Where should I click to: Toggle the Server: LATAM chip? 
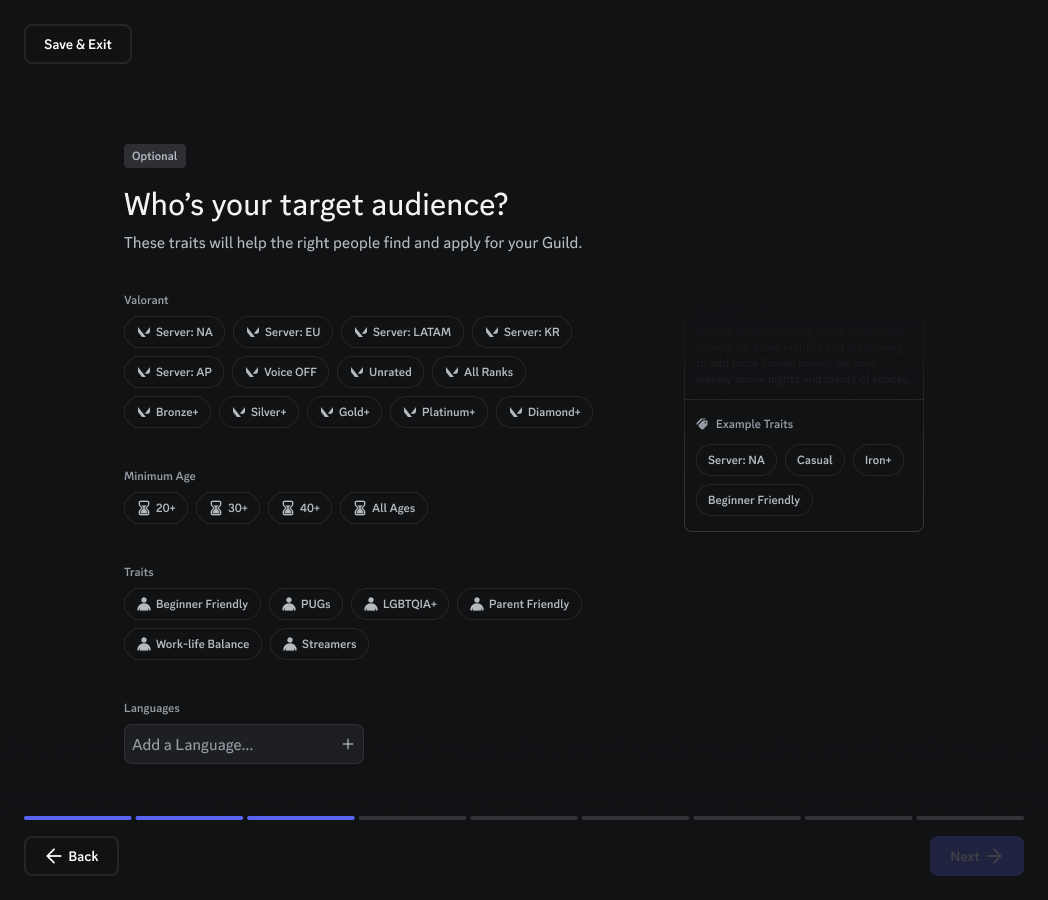coord(401,332)
